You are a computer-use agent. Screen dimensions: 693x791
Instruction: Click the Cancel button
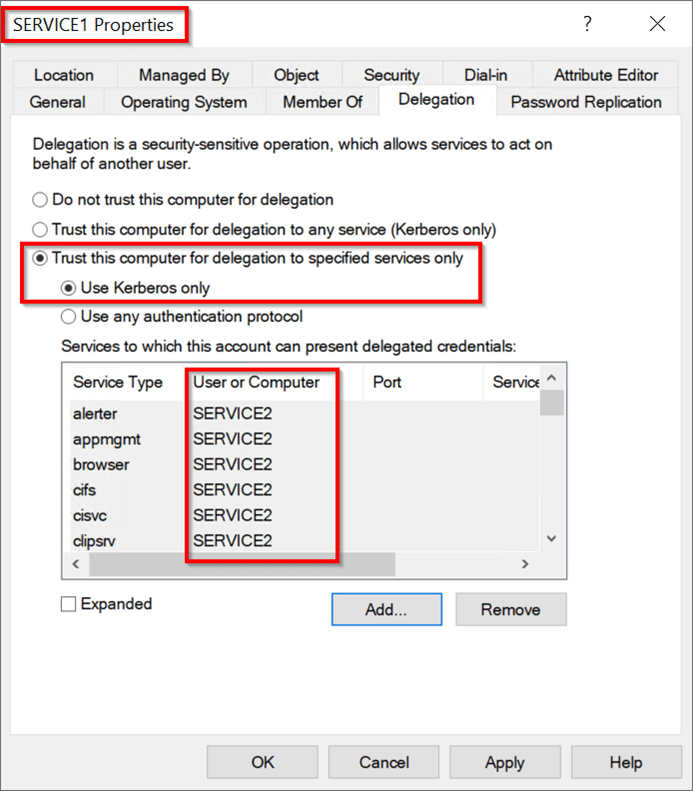[x=384, y=762]
